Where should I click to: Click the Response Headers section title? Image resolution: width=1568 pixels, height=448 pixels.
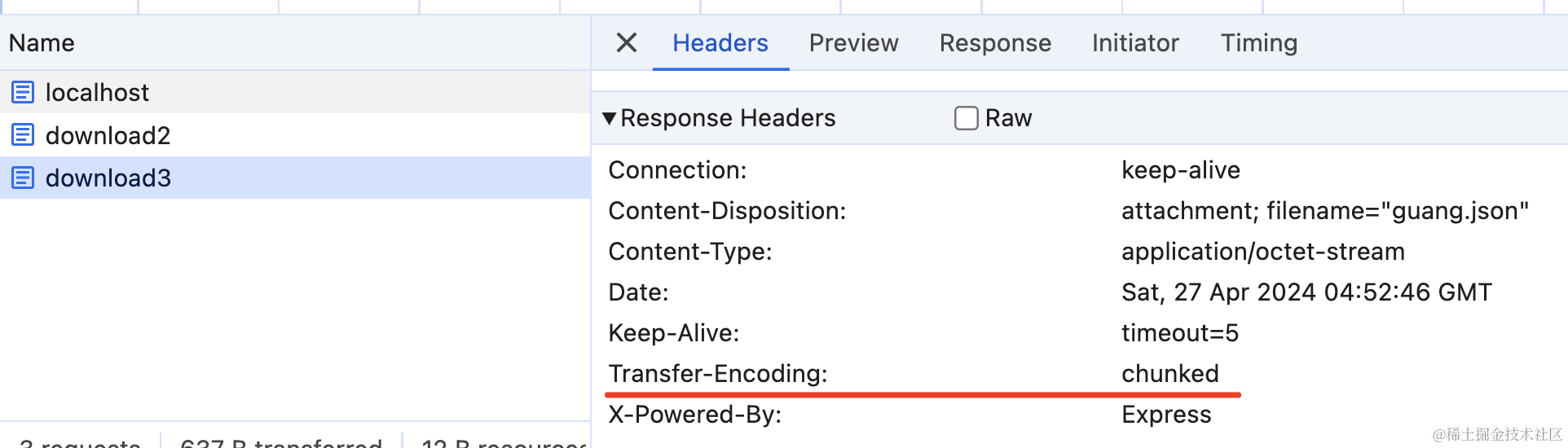728,118
